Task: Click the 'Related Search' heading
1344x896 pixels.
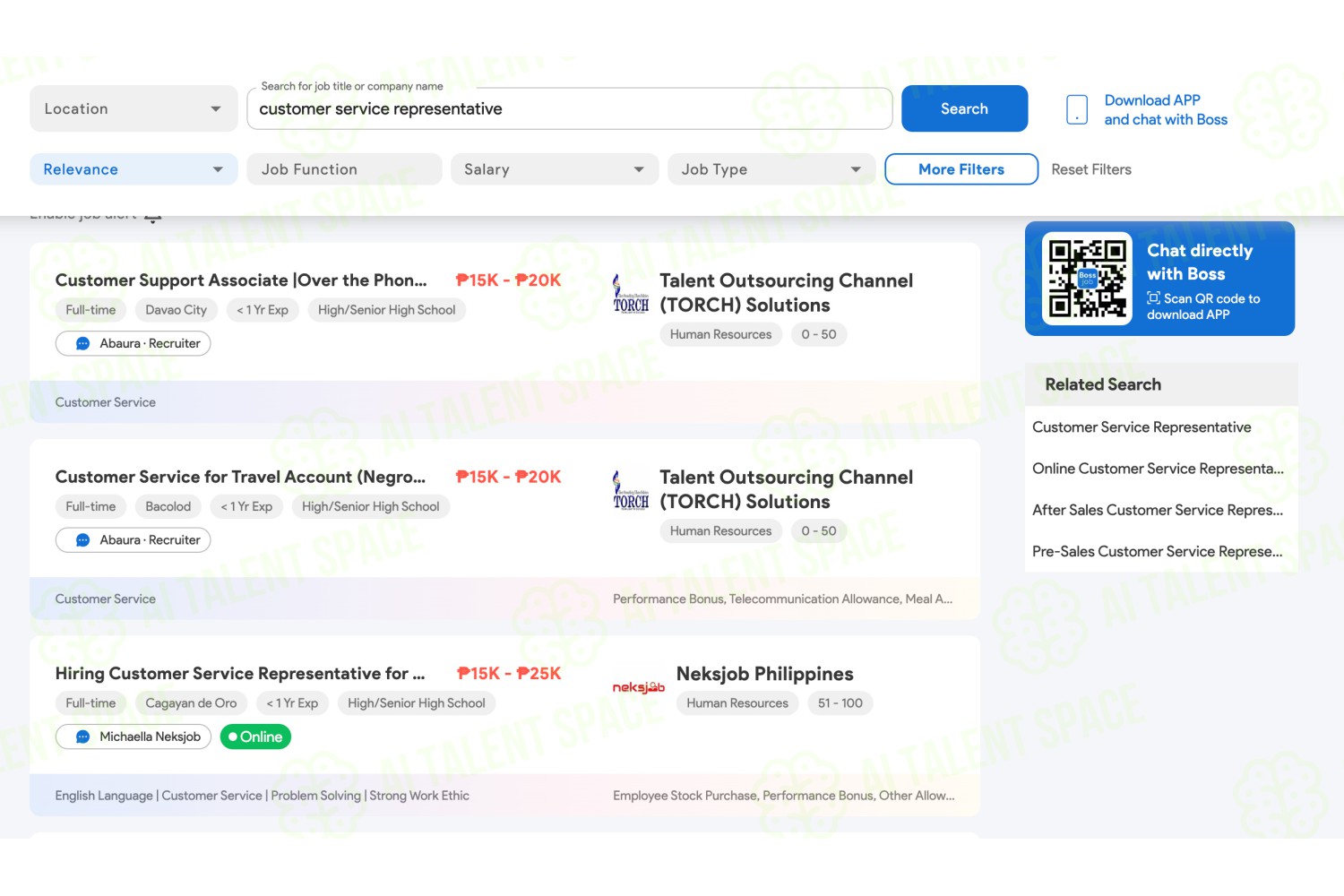Action: pos(1103,384)
